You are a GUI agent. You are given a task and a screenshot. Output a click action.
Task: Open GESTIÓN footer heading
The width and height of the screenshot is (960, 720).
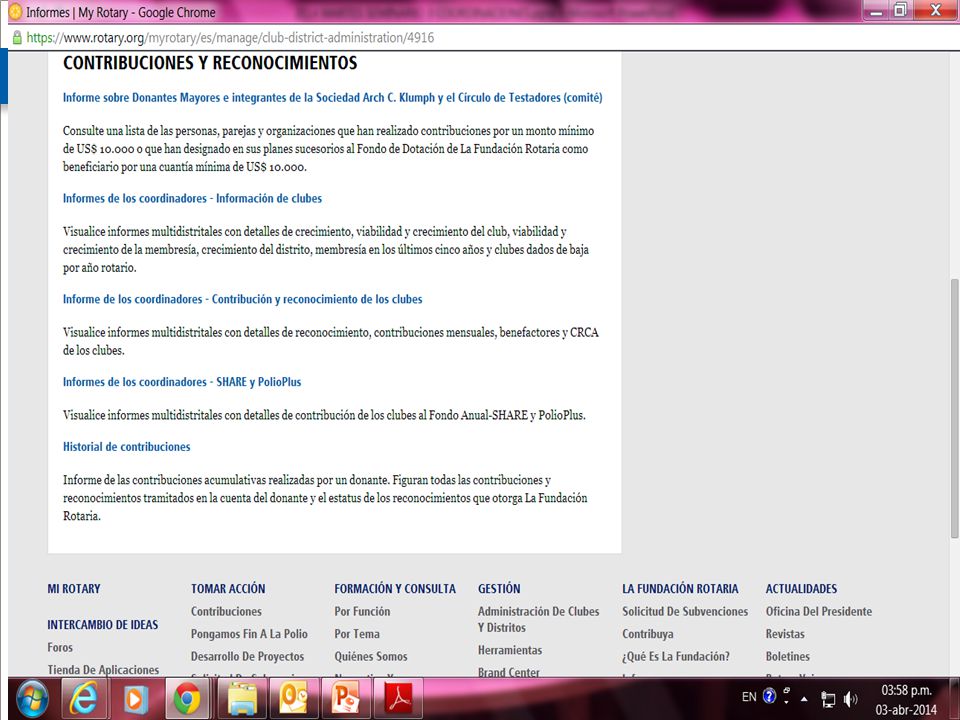coord(499,589)
